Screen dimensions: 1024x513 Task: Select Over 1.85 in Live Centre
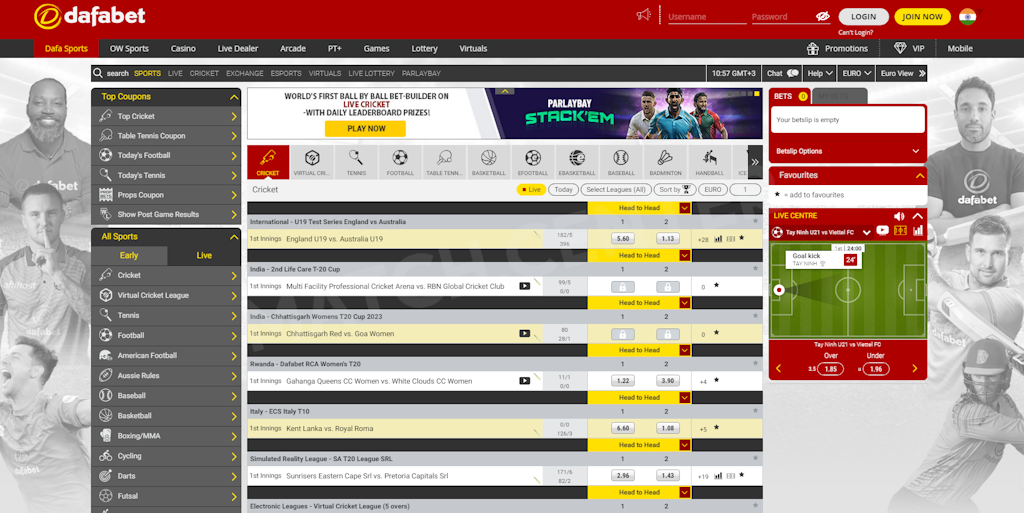(x=830, y=369)
